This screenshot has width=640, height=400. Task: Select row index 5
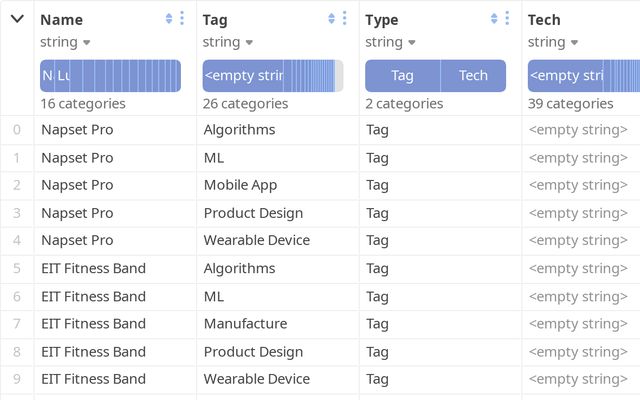(x=17, y=268)
